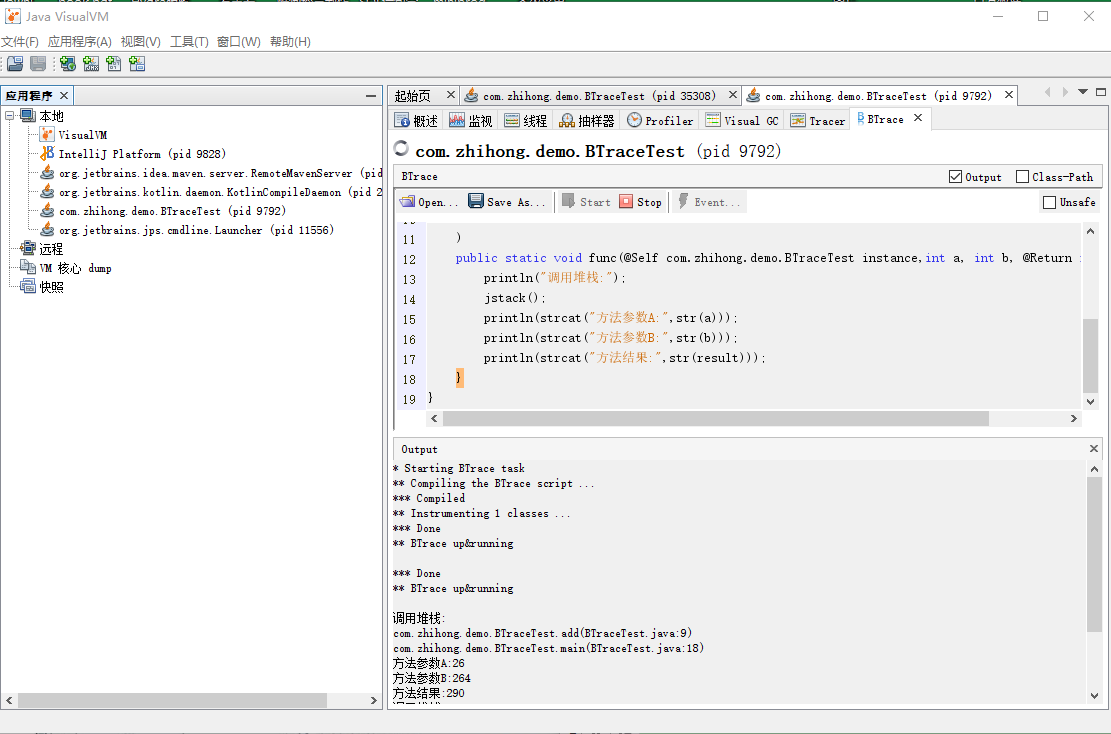Uncheck the Output checkbox
This screenshot has width=1111, height=734.
pos(955,176)
